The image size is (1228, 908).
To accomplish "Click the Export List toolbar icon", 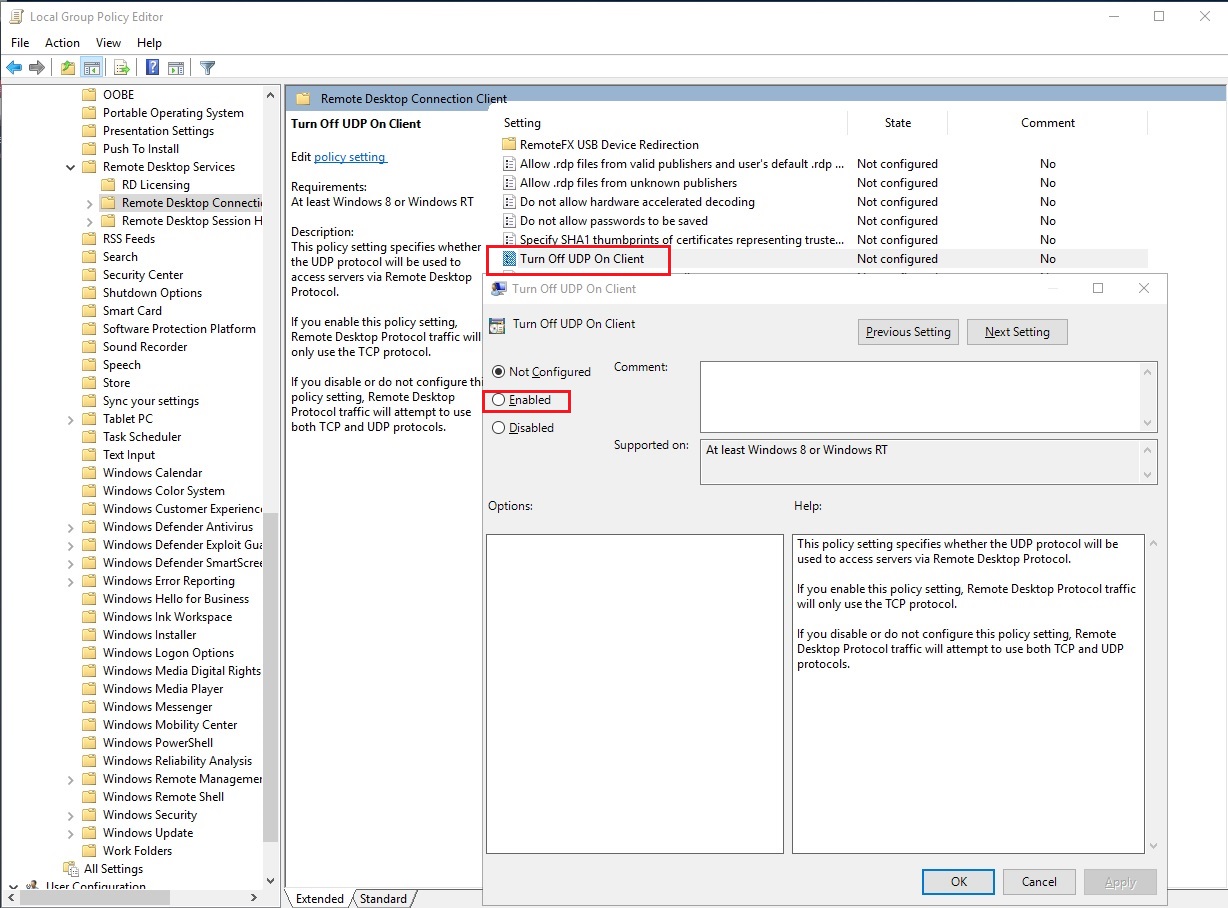I will [x=121, y=68].
